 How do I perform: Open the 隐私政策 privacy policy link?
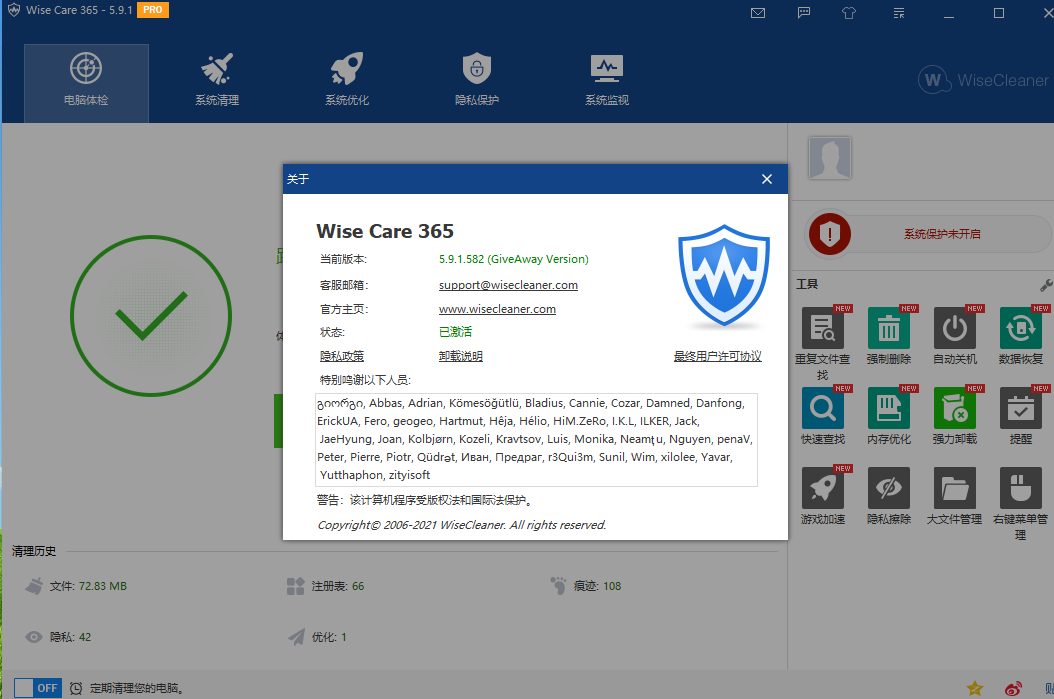click(x=341, y=356)
